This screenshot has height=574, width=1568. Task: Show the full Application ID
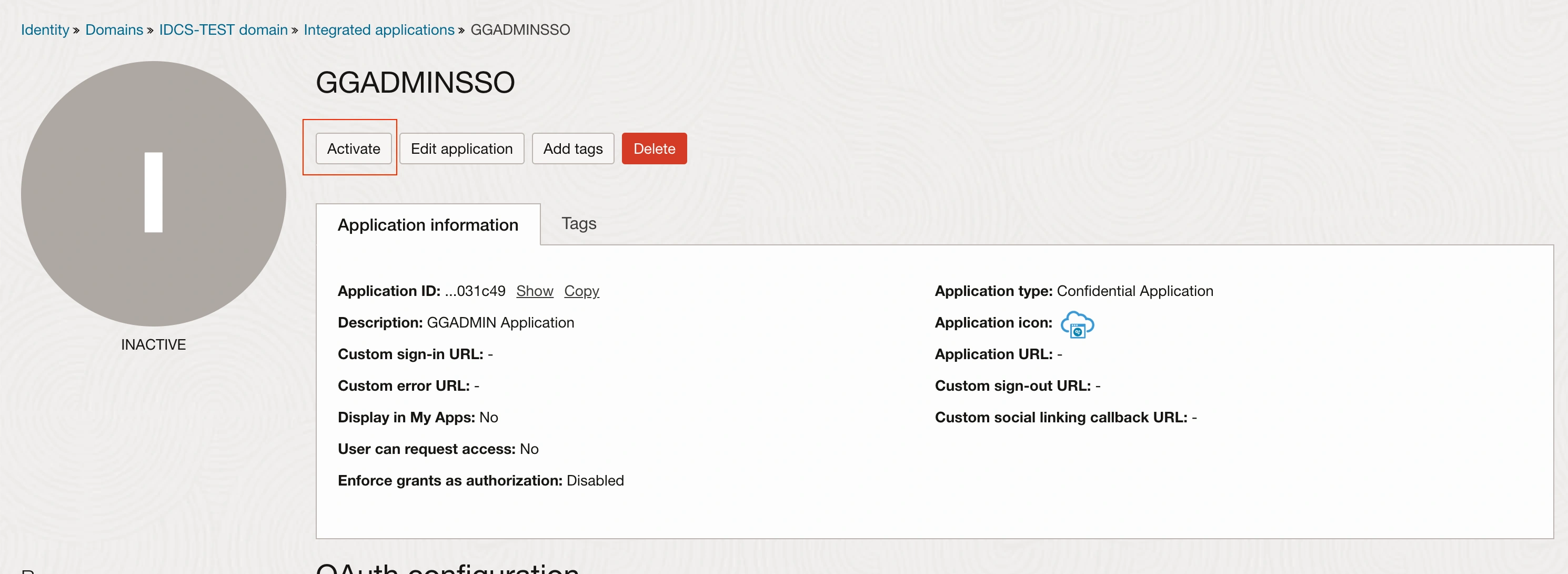(535, 291)
